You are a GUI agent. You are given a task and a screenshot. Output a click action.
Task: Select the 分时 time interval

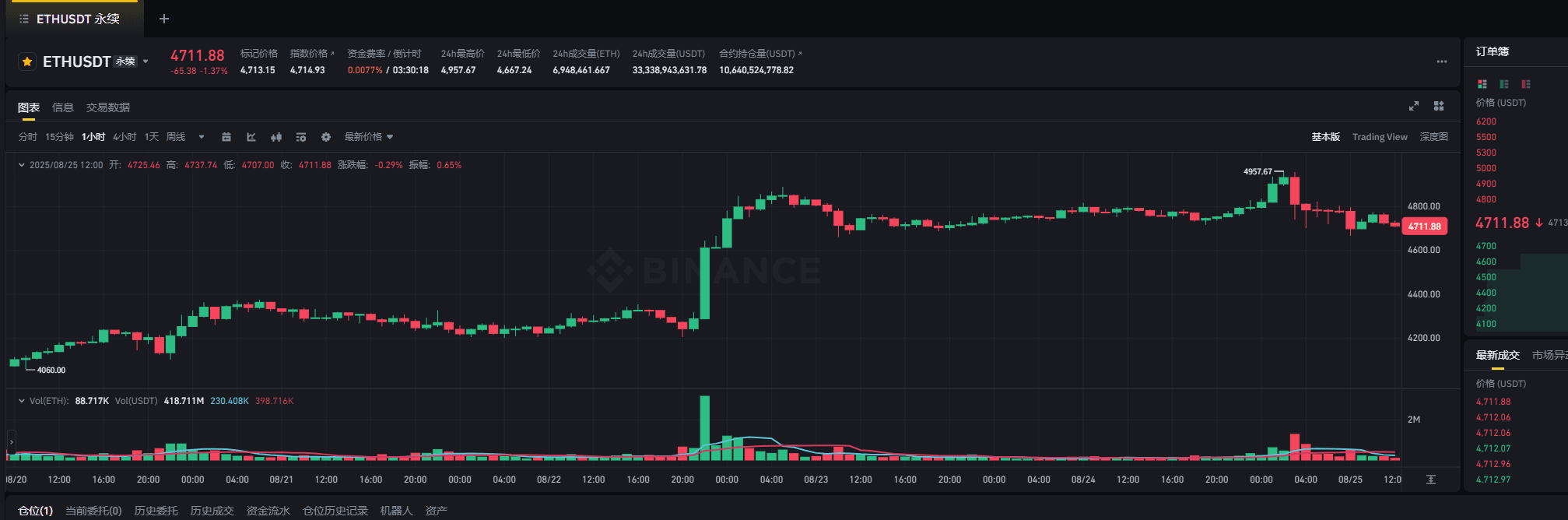click(28, 137)
